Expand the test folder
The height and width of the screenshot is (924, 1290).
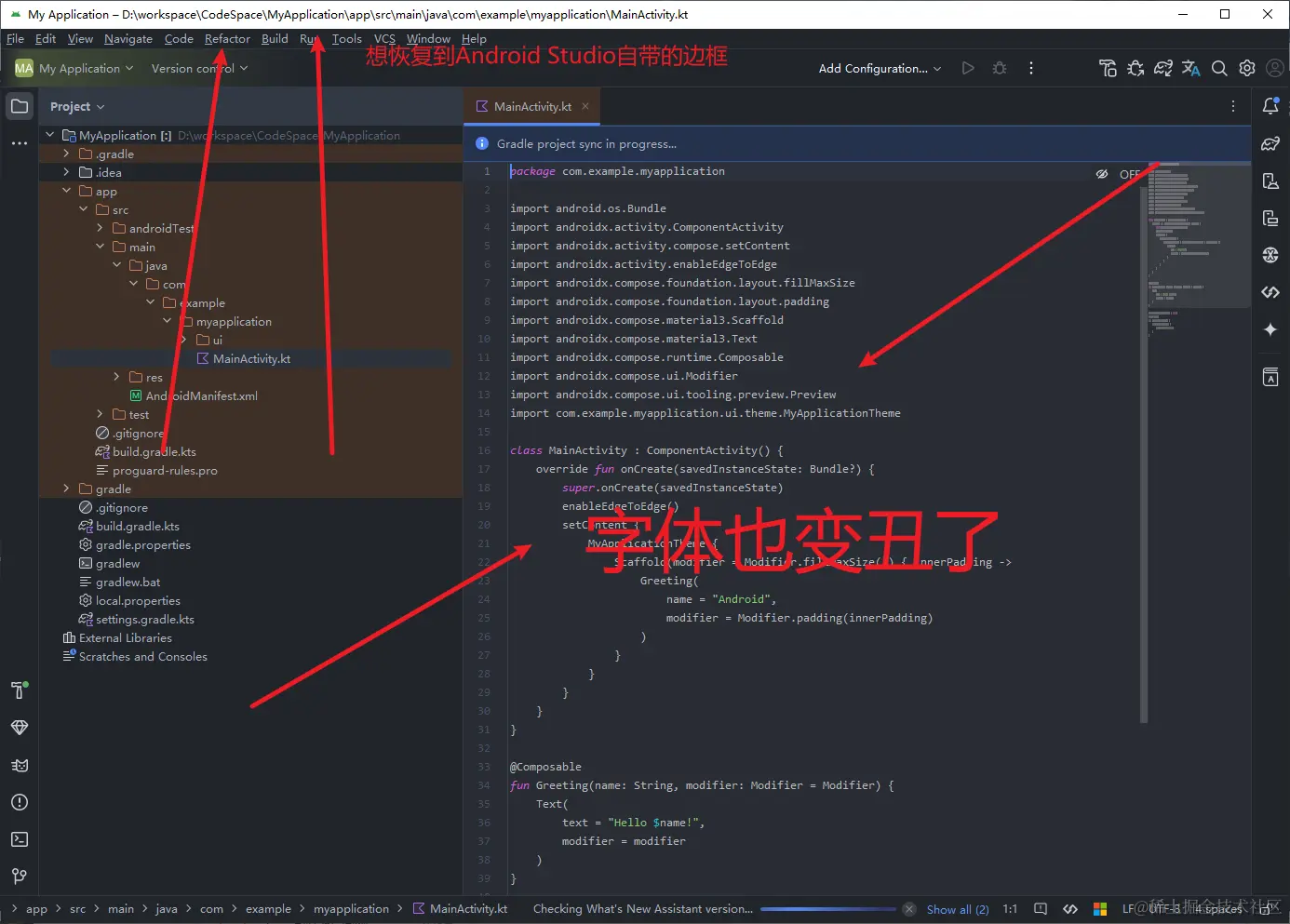click(x=101, y=414)
